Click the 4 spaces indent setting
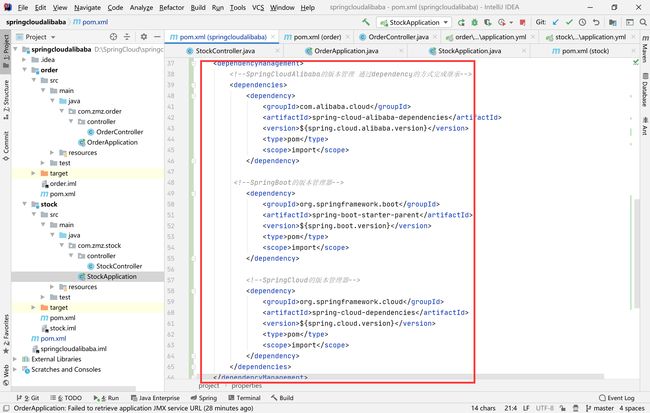 point(632,408)
